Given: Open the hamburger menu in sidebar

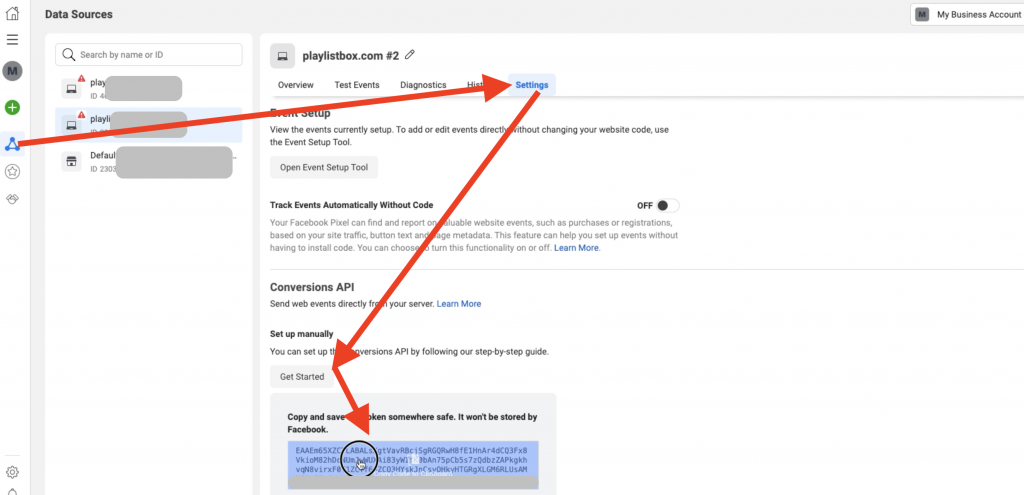Looking at the screenshot, I should pyautogui.click(x=13, y=40).
